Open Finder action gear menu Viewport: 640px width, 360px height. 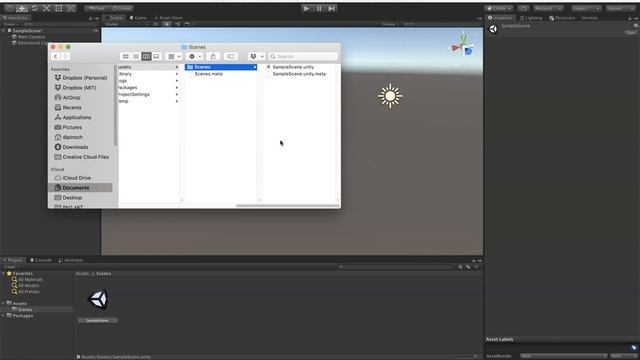(x=195, y=56)
